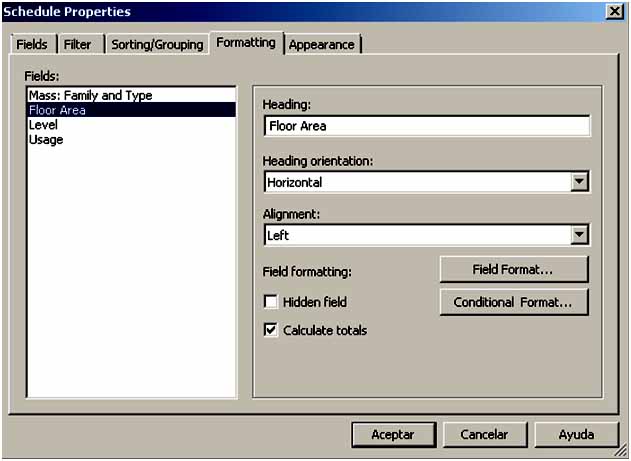Close the Schedule Properties dialog
This screenshot has height=461, width=631.
point(614,12)
